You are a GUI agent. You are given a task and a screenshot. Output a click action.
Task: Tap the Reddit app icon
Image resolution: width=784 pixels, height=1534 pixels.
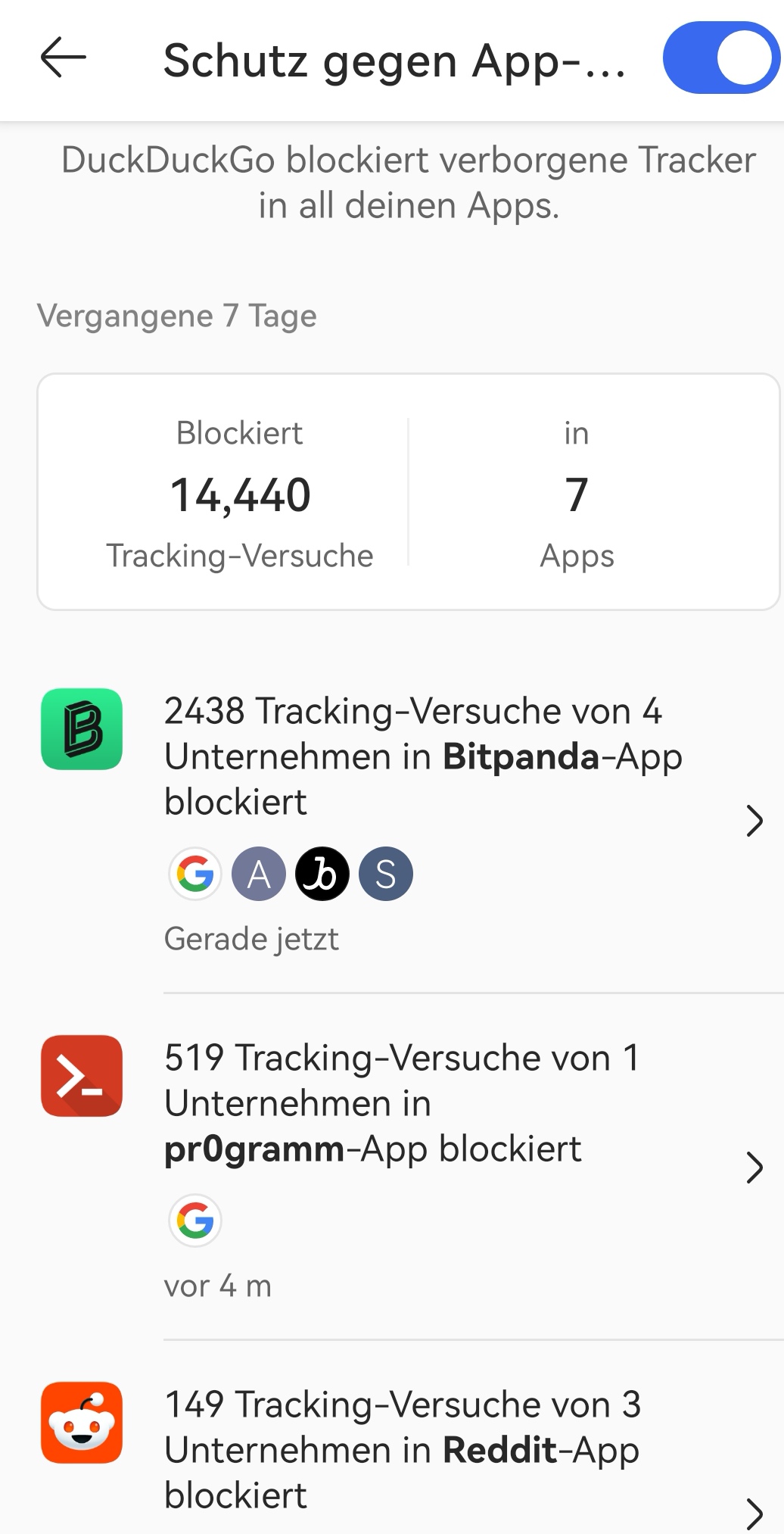(x=82, y=1423)
